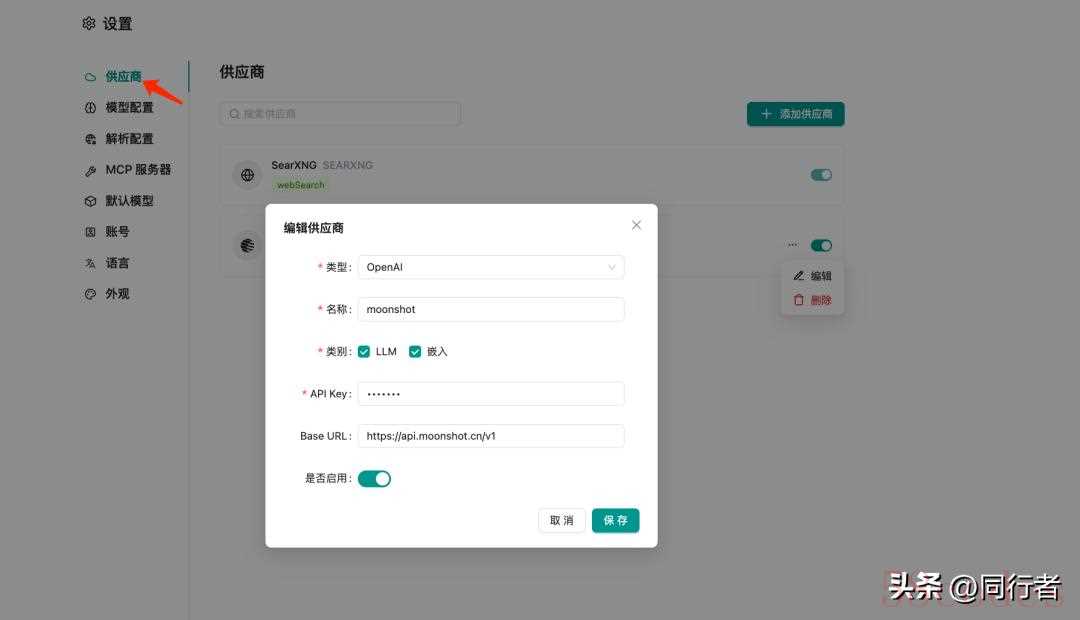This screenshot has width=1080, height=620.
Task: Toggle the second provider's enable switch
Action: [x=821, y=245]
